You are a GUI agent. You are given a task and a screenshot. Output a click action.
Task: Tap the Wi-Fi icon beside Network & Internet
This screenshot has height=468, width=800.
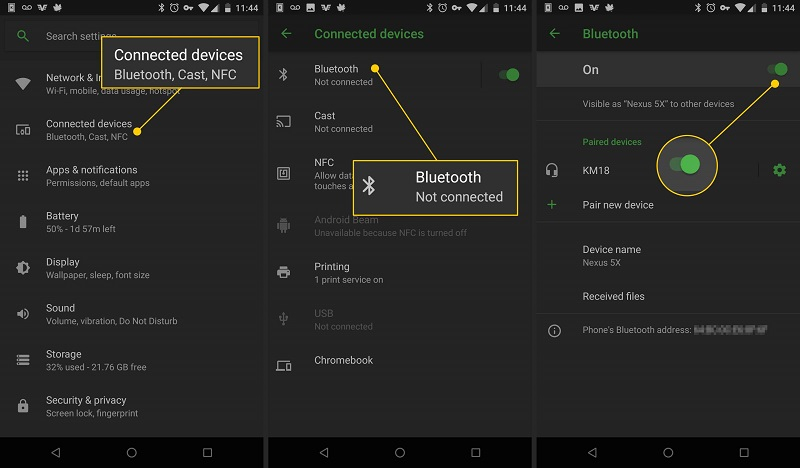tap(23, 84)
